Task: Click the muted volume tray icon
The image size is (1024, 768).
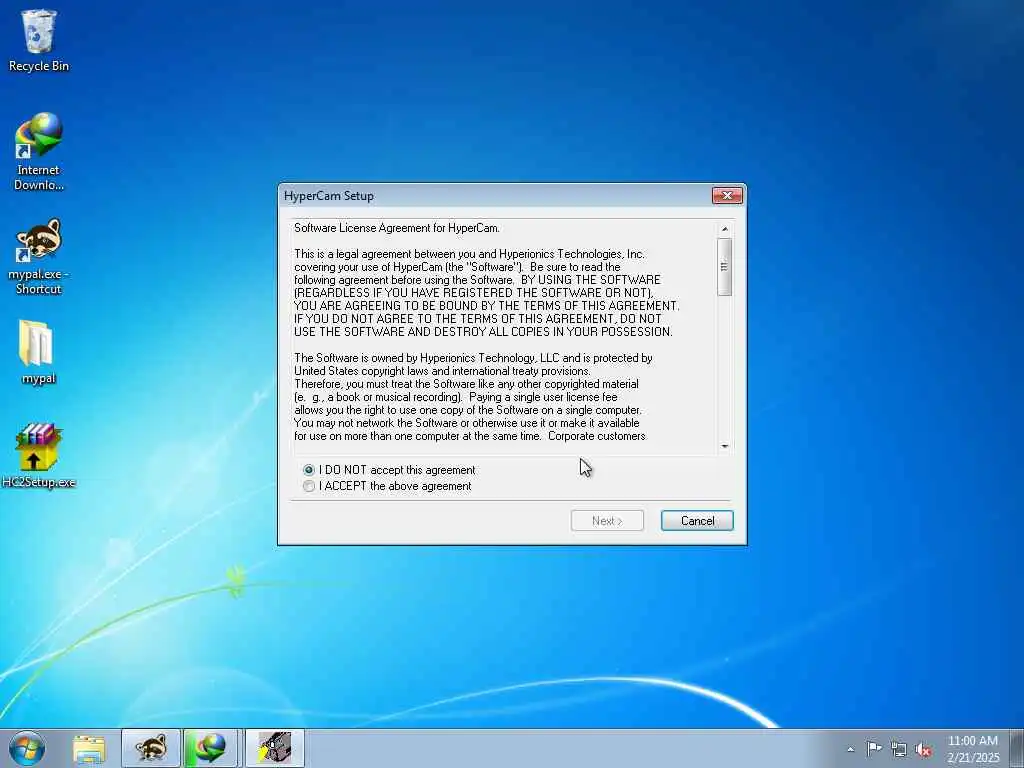Action: pyautogui.click(x=923, y=750)
